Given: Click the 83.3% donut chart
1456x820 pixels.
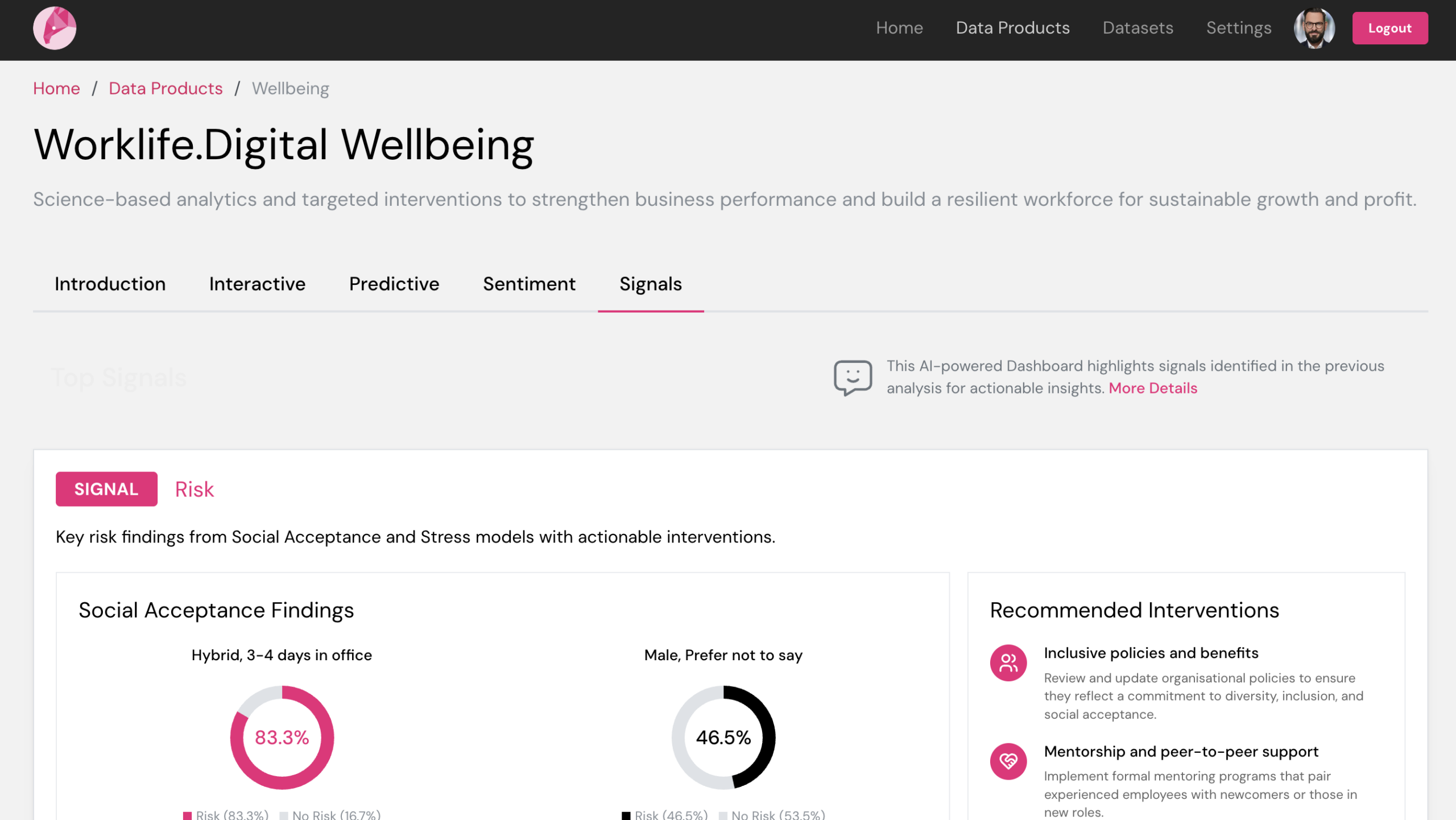Looking at the screenshot, I should (282, 737).
